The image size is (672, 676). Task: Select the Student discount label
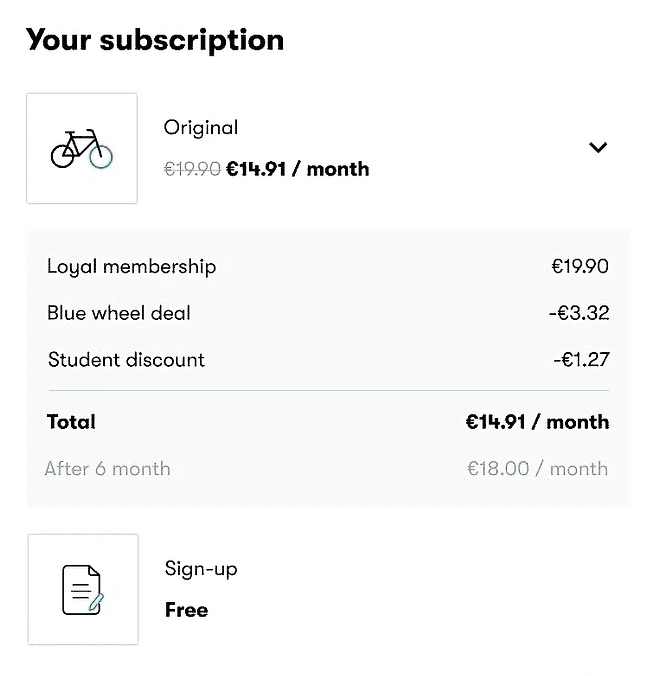[x=126, y=360]
